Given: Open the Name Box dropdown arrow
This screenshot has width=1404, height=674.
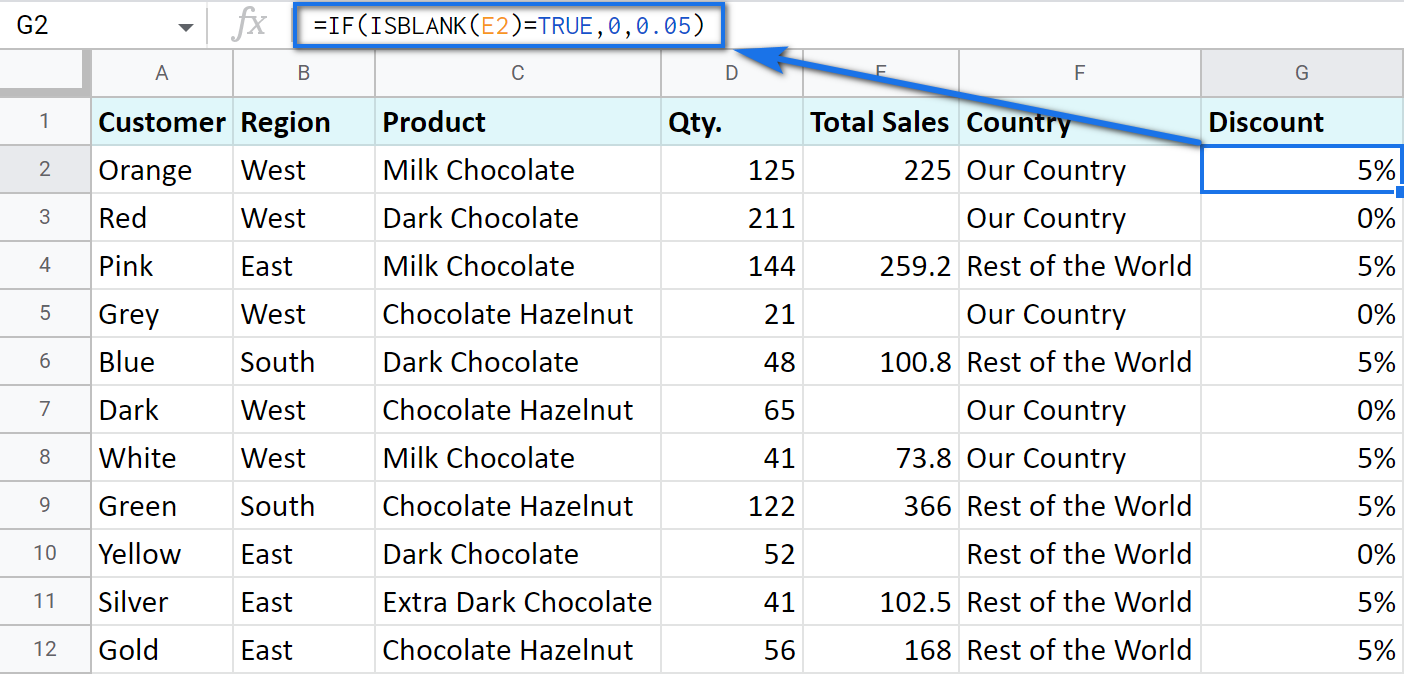Looking at the screenshot, I should pyautogui.click(x=185, y=25).
